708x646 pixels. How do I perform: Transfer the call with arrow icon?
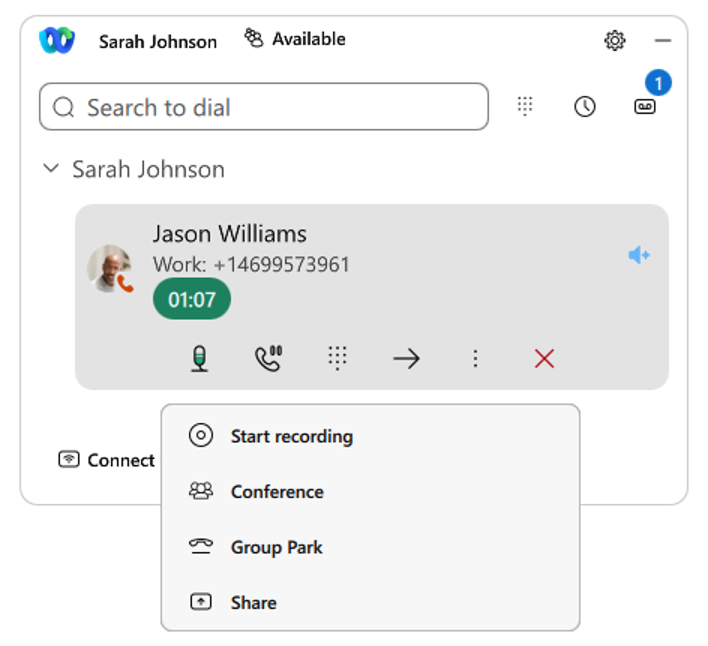[x=406, y=359]
